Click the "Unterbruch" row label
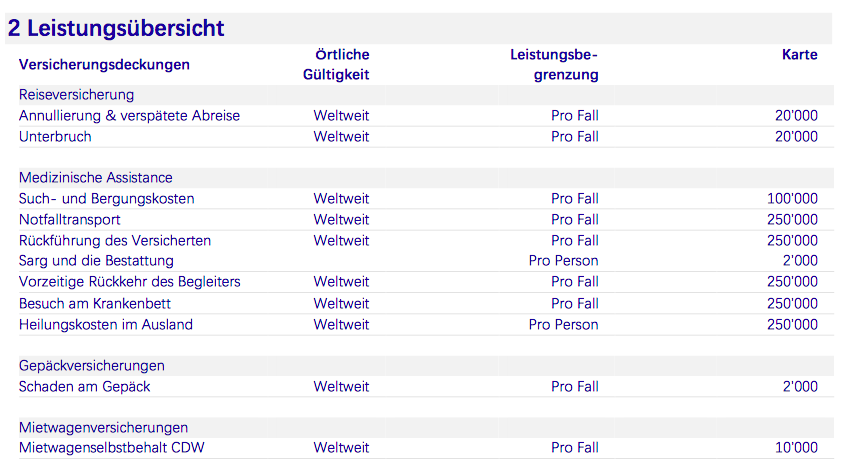Screen dimensions: 841x470 click(55, 137)
